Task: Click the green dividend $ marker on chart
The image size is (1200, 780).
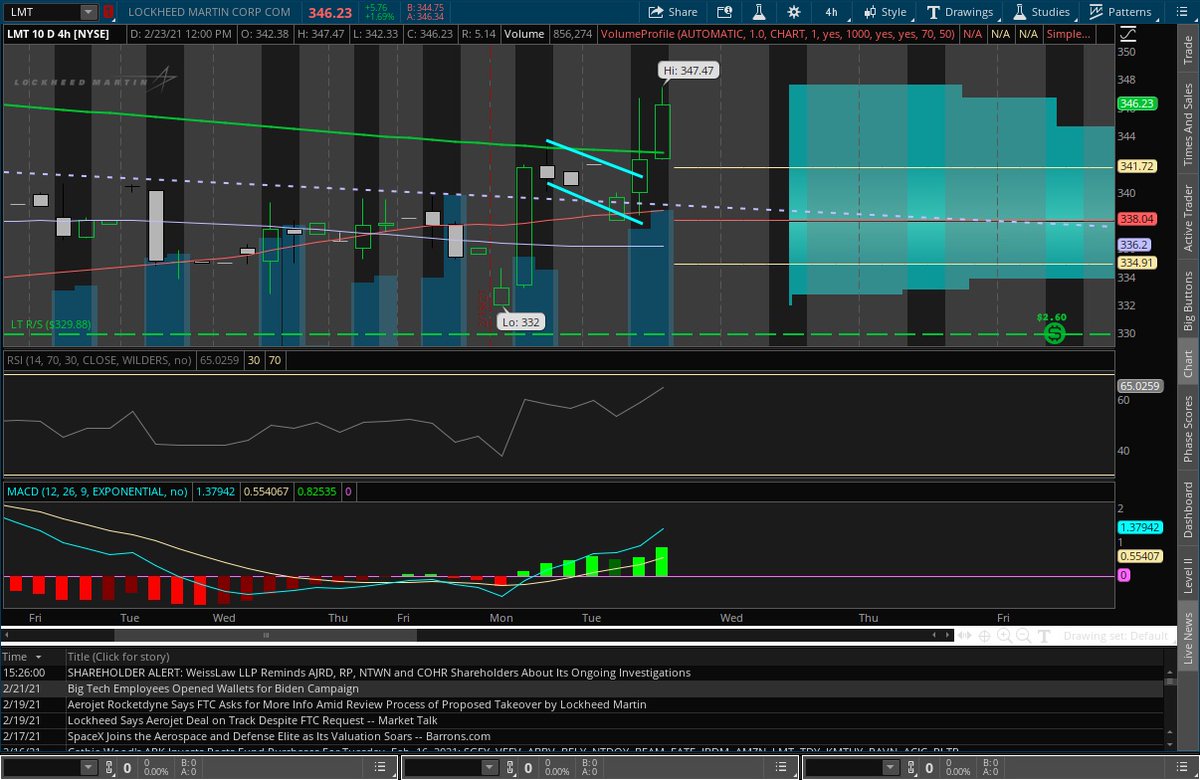Action: 1053,333
